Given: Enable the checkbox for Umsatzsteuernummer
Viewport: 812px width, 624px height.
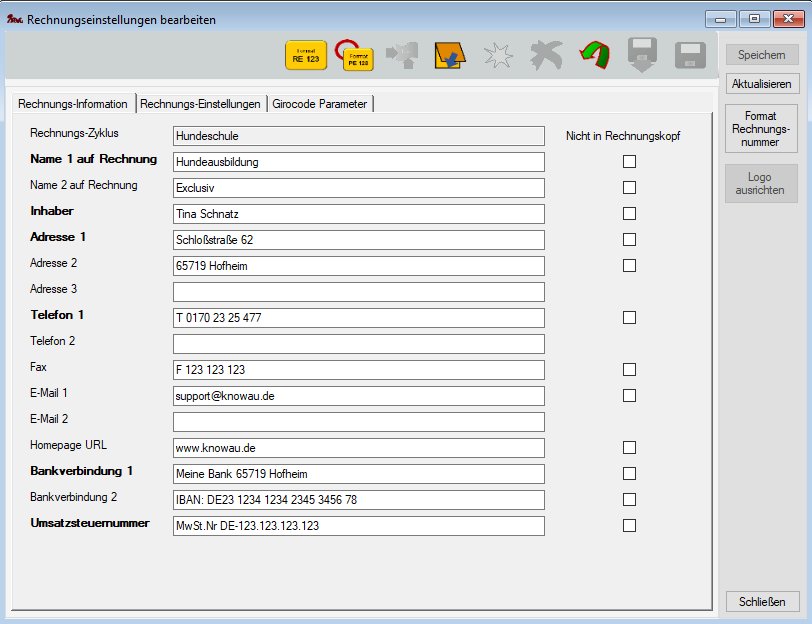Looking at the screenshot, I should coord(629,525).
